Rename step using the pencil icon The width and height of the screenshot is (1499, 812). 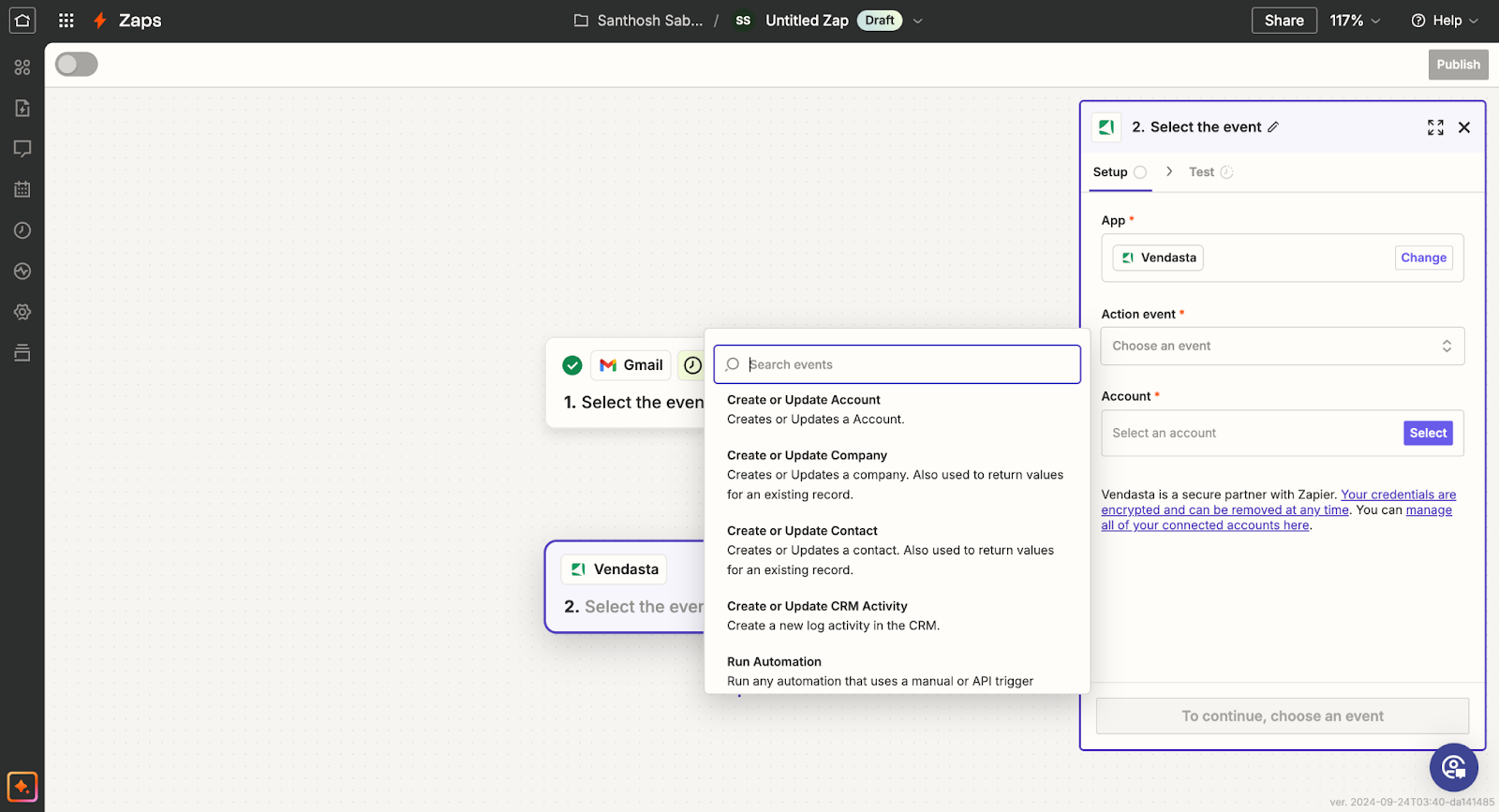[1273, 127]
